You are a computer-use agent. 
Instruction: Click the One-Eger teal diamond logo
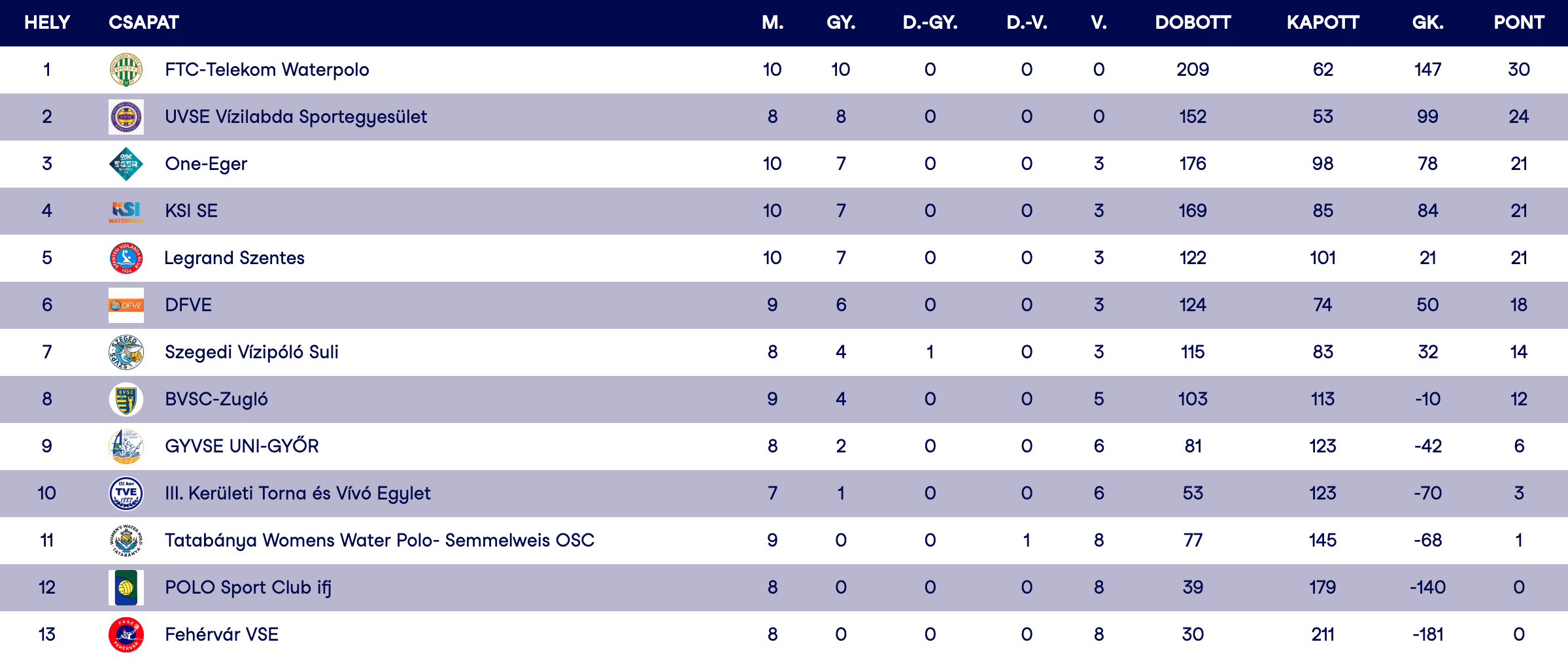pos(126,164)
